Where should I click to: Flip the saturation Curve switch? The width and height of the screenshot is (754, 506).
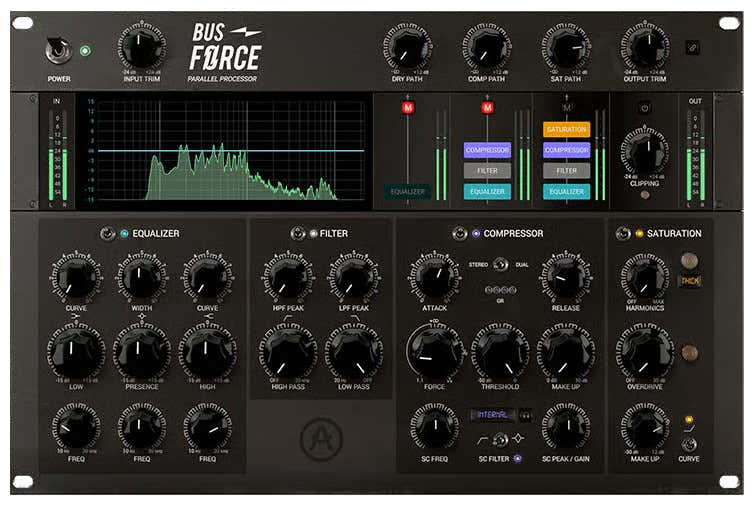(689, 443)
